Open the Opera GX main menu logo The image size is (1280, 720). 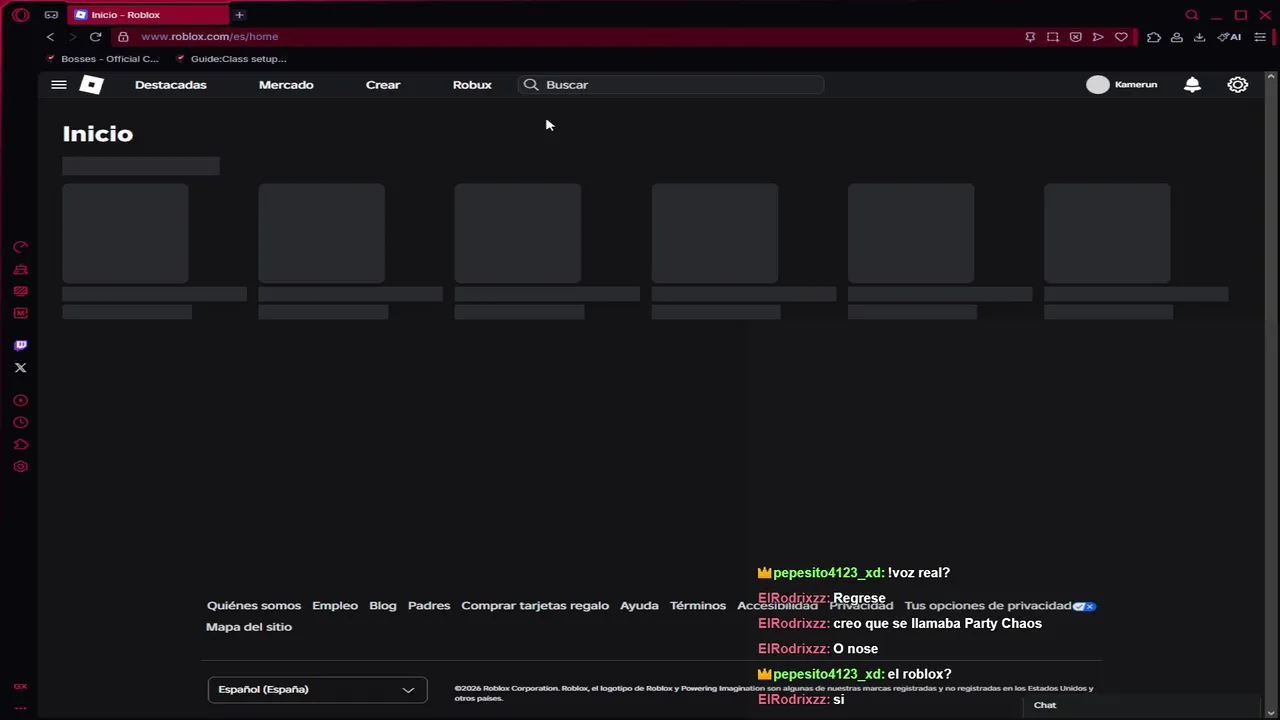click(20, 15)
